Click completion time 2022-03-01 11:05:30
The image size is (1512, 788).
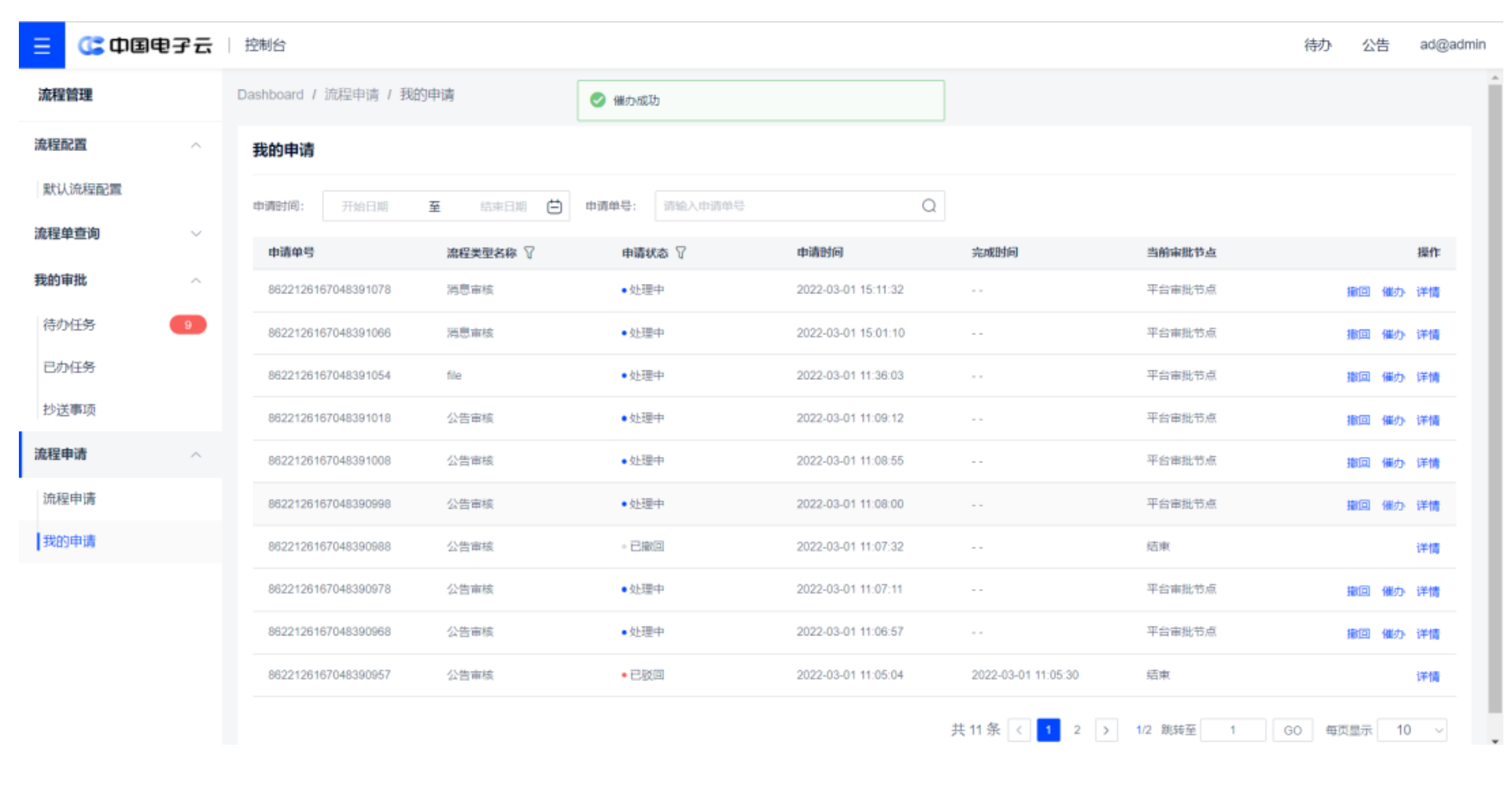click(x=1025, y=675)
